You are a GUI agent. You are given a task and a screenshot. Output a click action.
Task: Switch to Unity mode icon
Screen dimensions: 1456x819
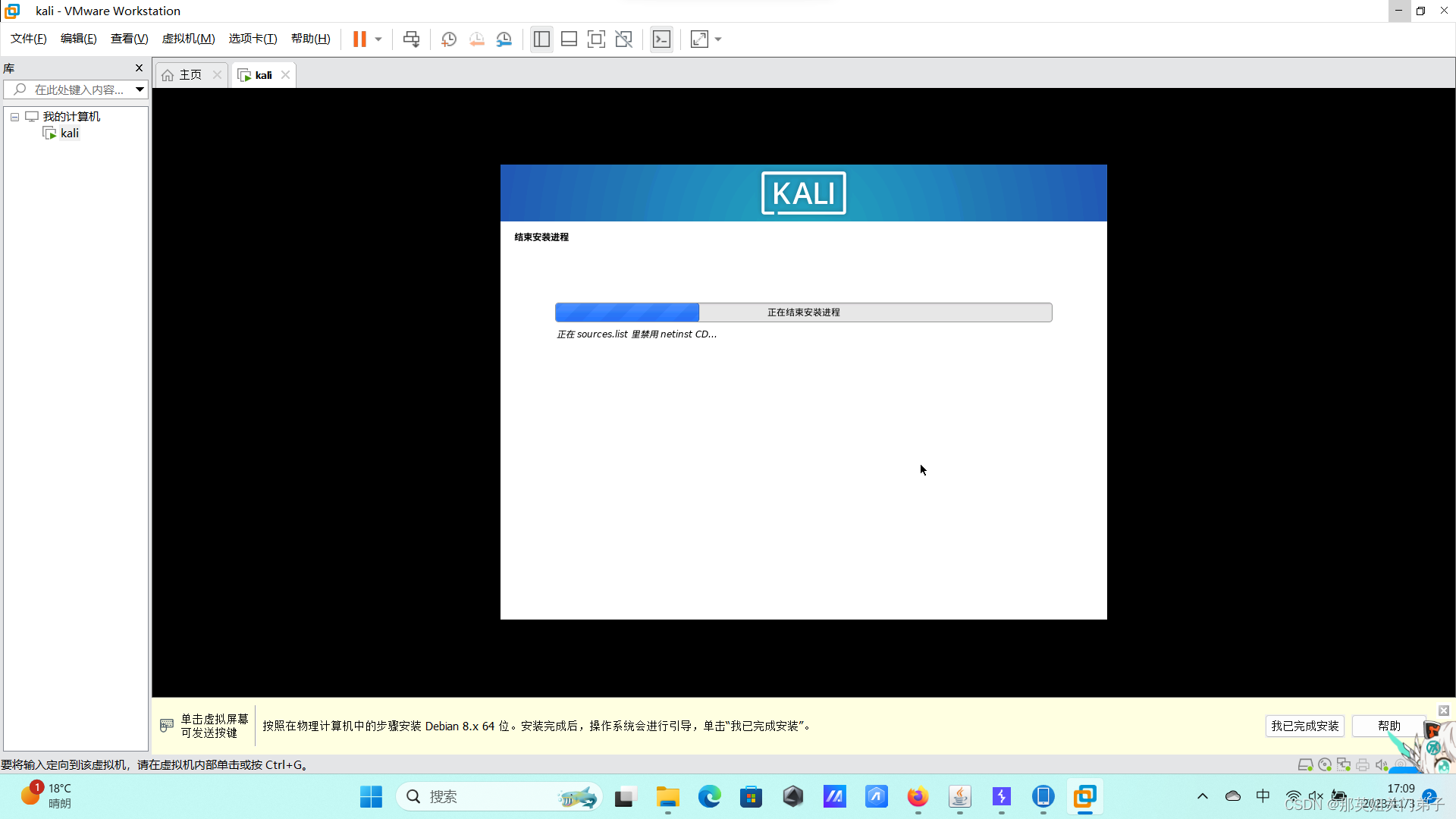point(623,39)
